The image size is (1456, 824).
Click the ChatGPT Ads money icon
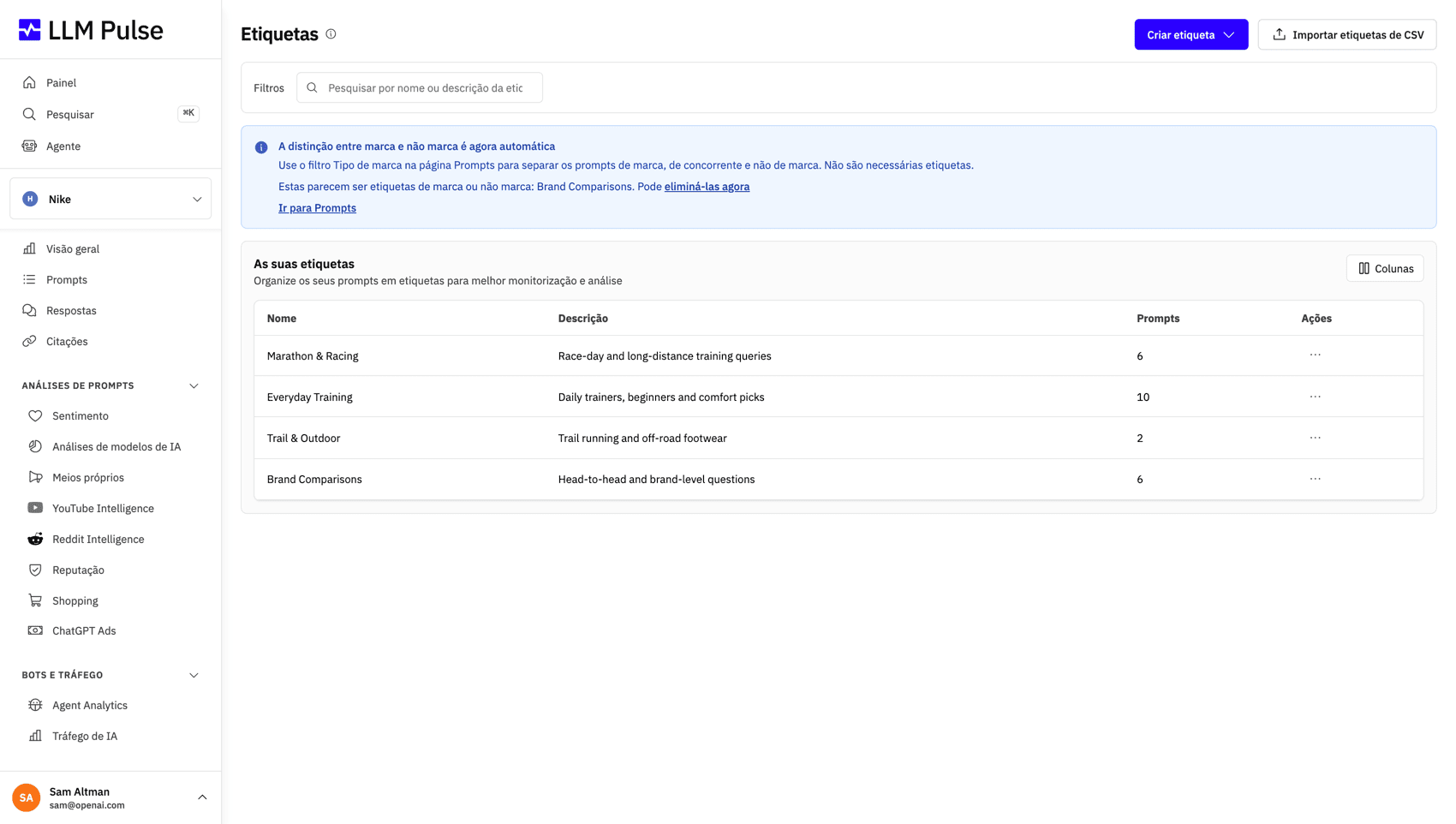35,630
